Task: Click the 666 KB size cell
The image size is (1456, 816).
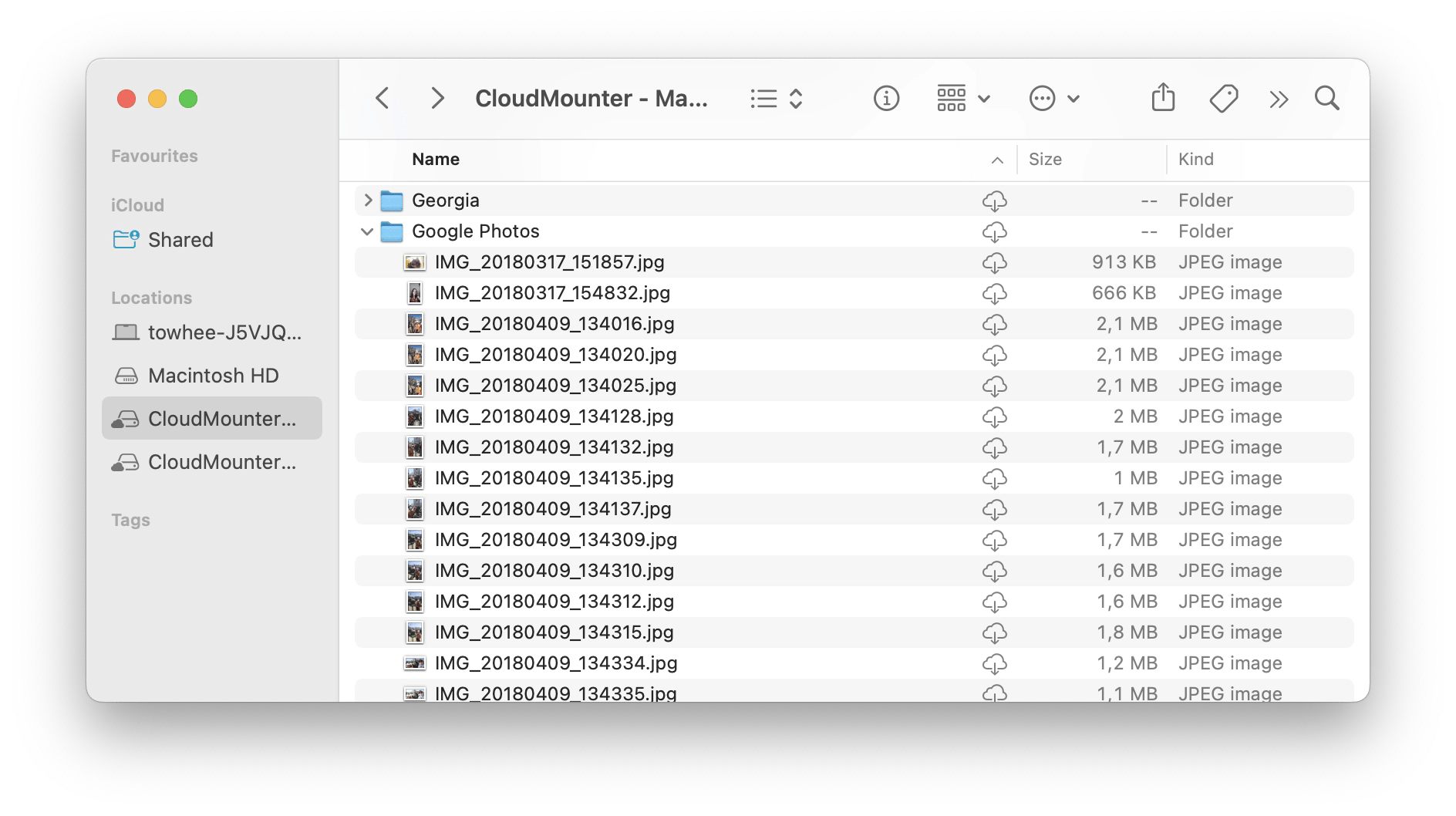Action: coord(1124,293)
